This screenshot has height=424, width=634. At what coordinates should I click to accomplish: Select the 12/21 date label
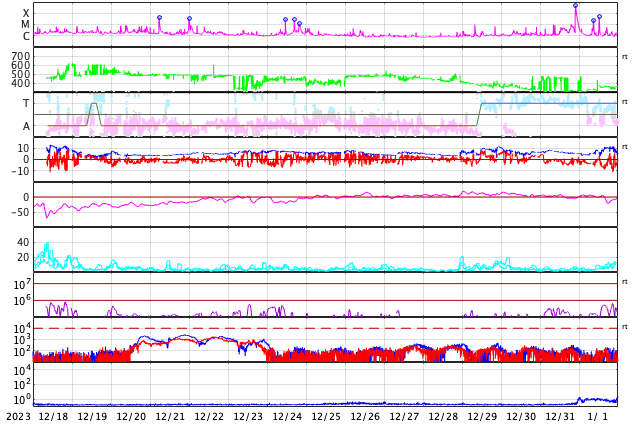[x=170, y=416]
